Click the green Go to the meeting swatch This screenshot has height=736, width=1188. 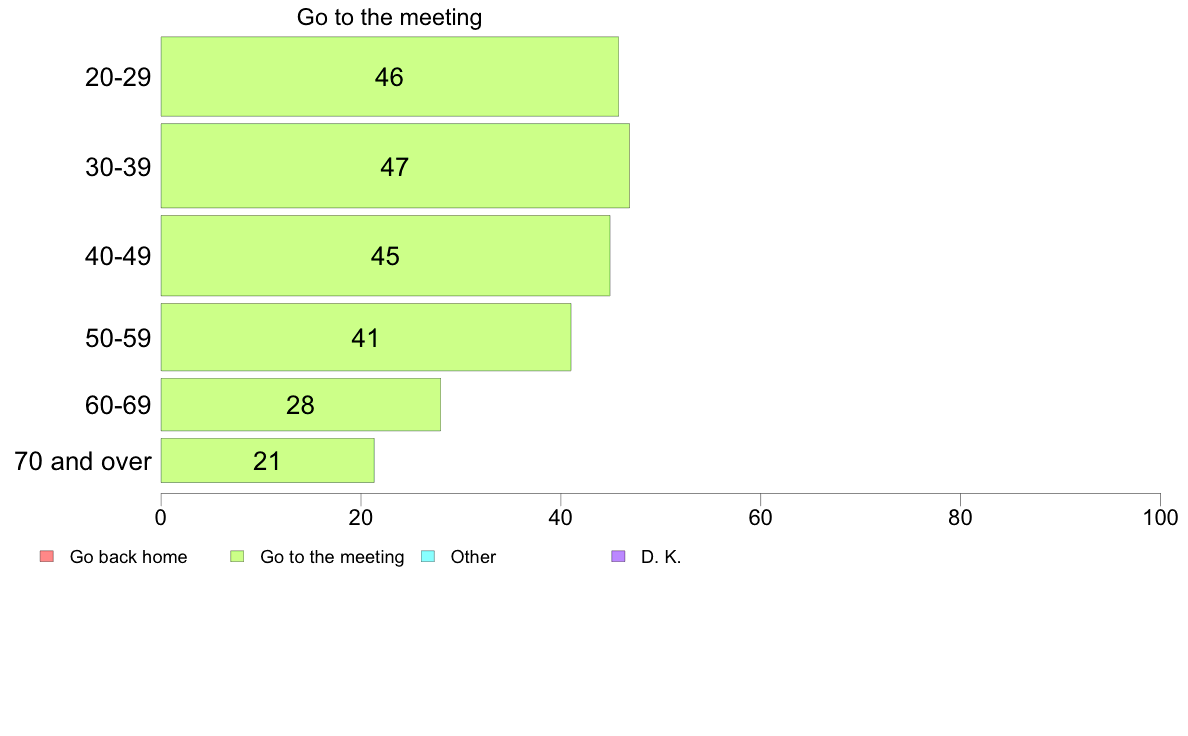(x=237, y=556)
